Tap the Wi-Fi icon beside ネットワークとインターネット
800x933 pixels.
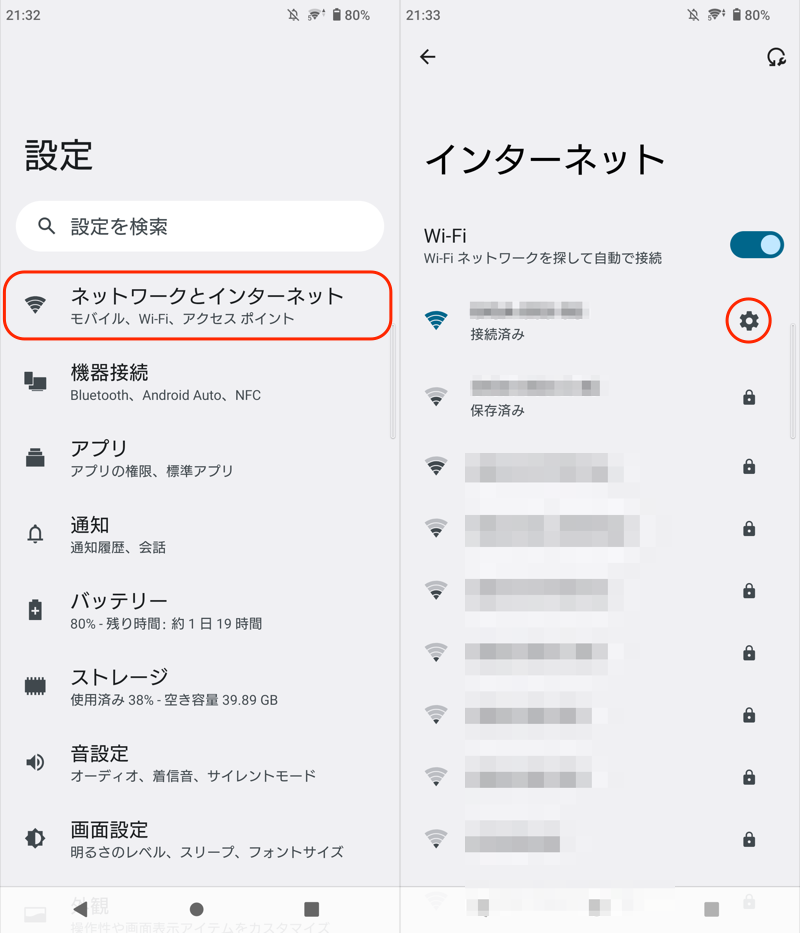click(36, 306)
